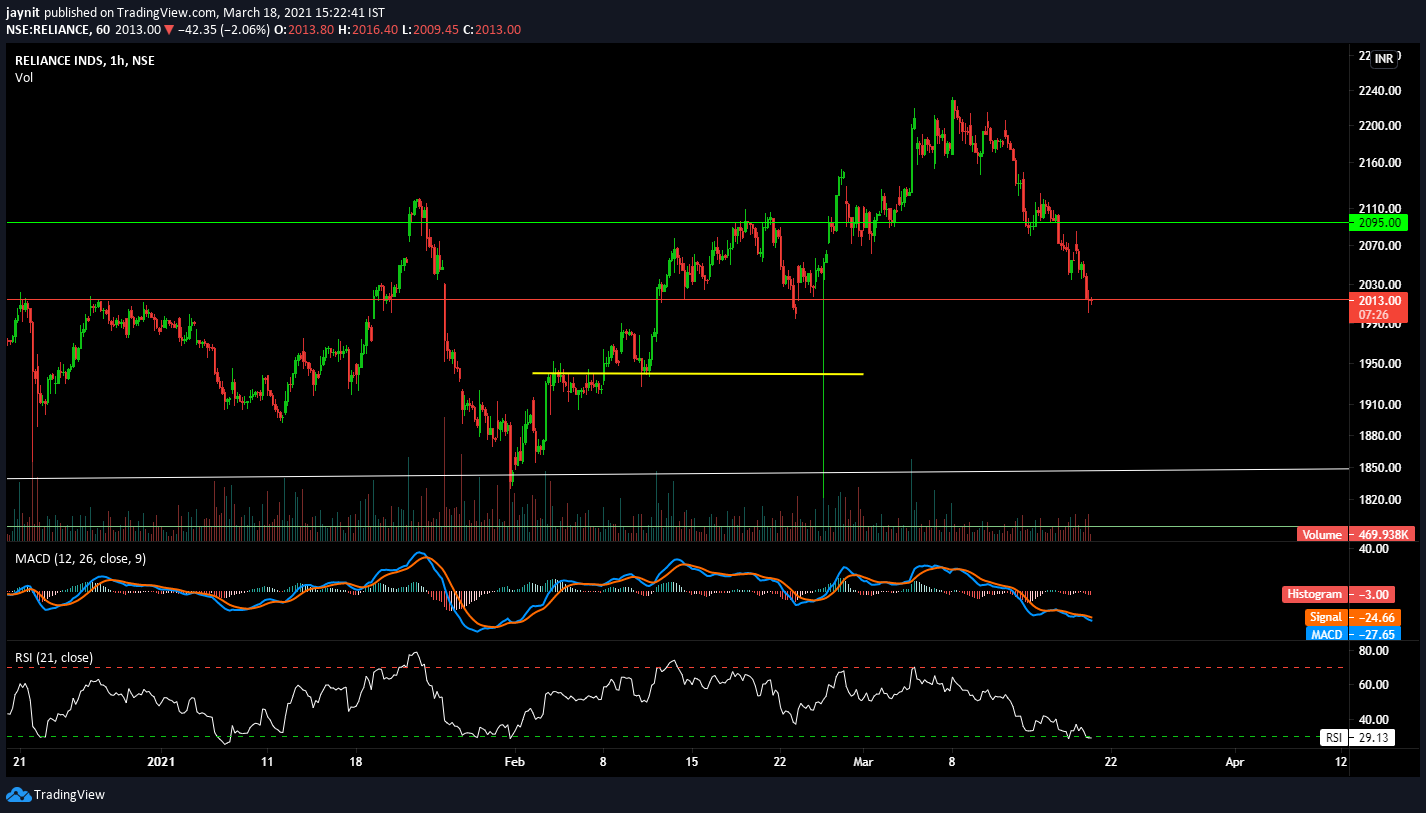
Task: Click the 18 date label on time axis
Action: click(357, 762)
